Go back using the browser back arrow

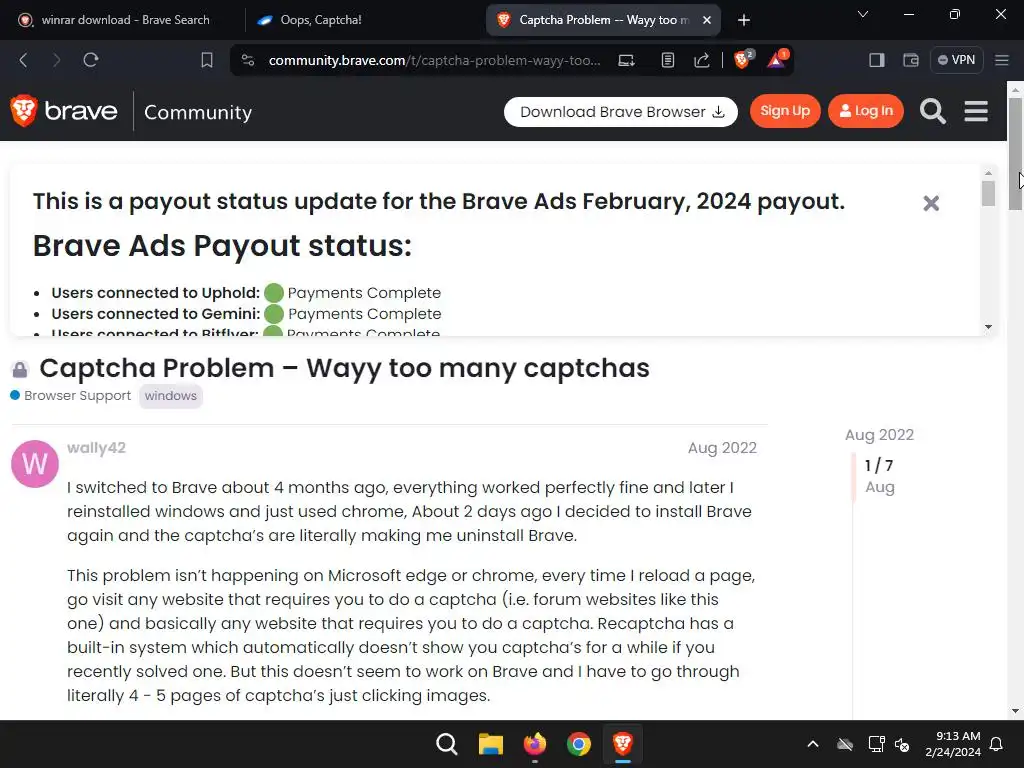coord(24,60)
